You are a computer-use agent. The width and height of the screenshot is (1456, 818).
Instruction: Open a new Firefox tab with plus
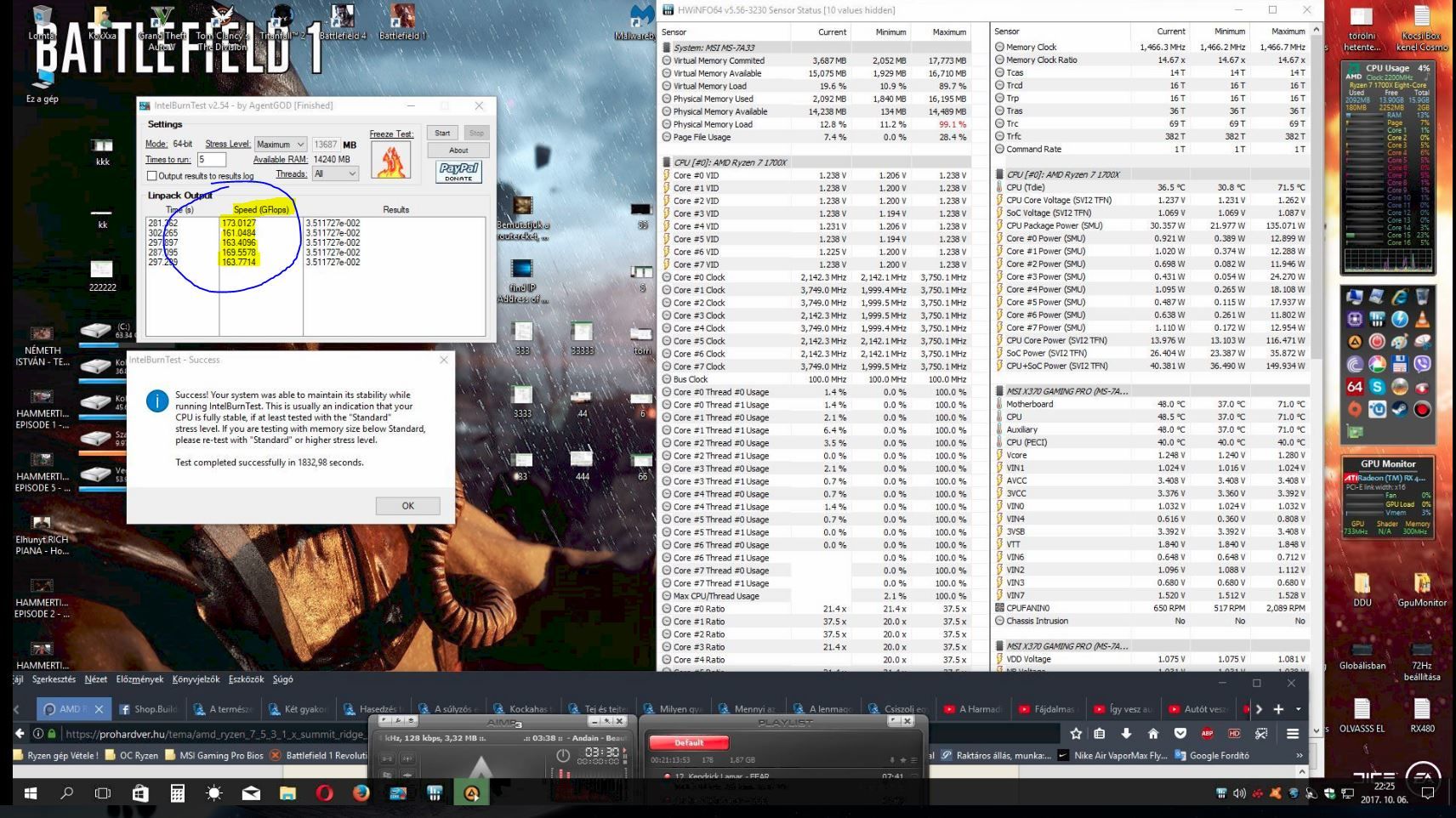pos(1278,708)
